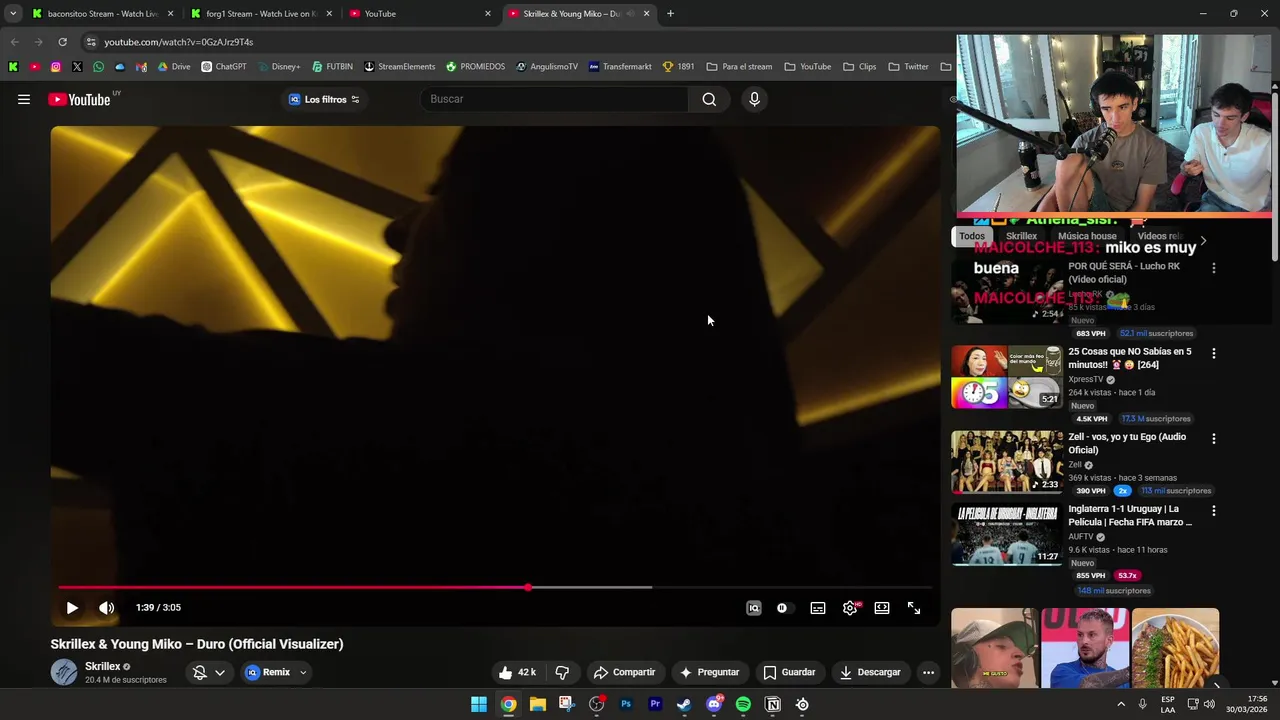Show hidden system tray icons
Image resolution: width=1280 pixels, height=720 pixels.
point(1121,704)
